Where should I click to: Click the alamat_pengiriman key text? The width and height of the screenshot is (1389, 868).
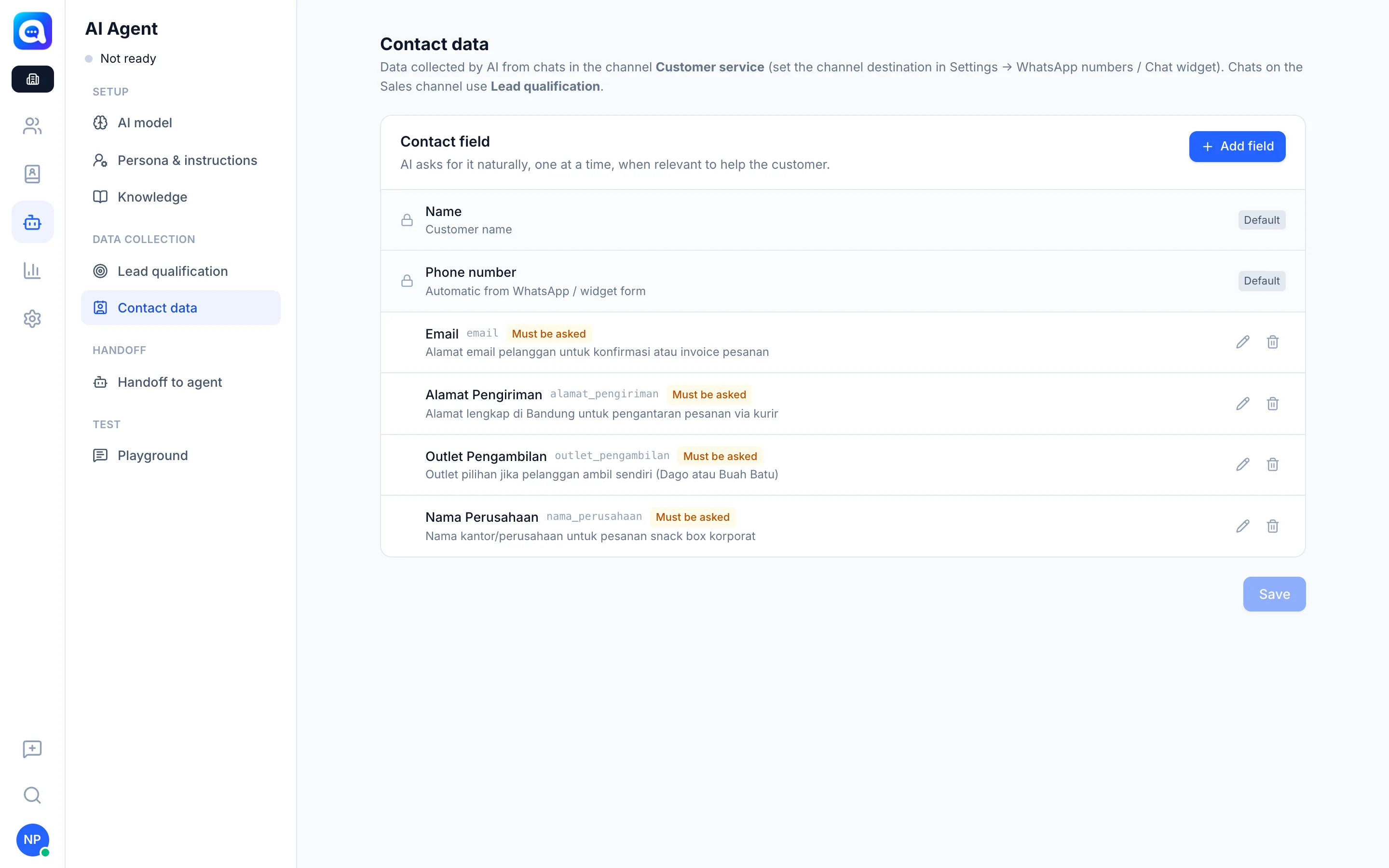(604, 394)
